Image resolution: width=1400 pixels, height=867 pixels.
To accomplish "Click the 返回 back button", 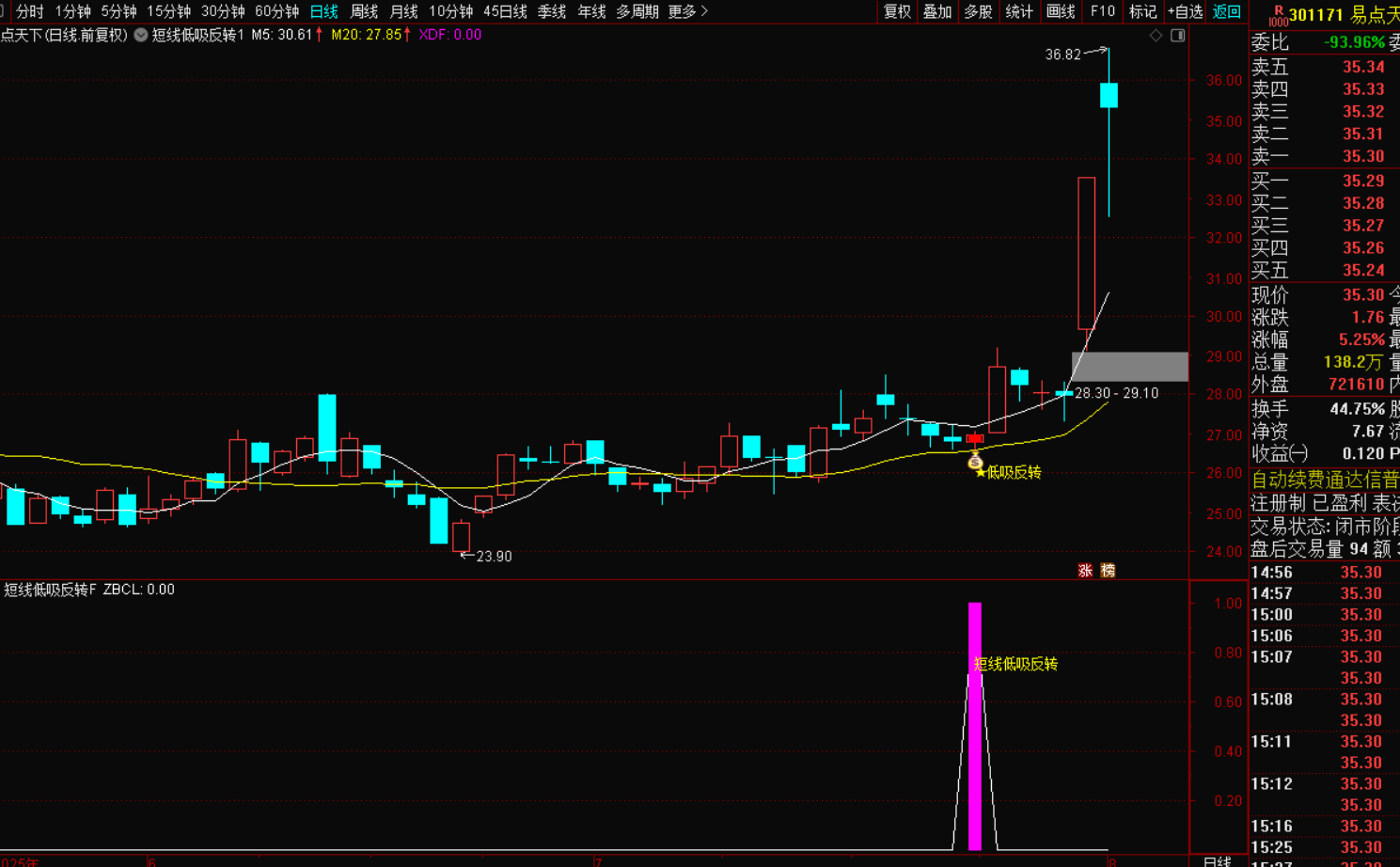I will click(x=1226, y=11).
